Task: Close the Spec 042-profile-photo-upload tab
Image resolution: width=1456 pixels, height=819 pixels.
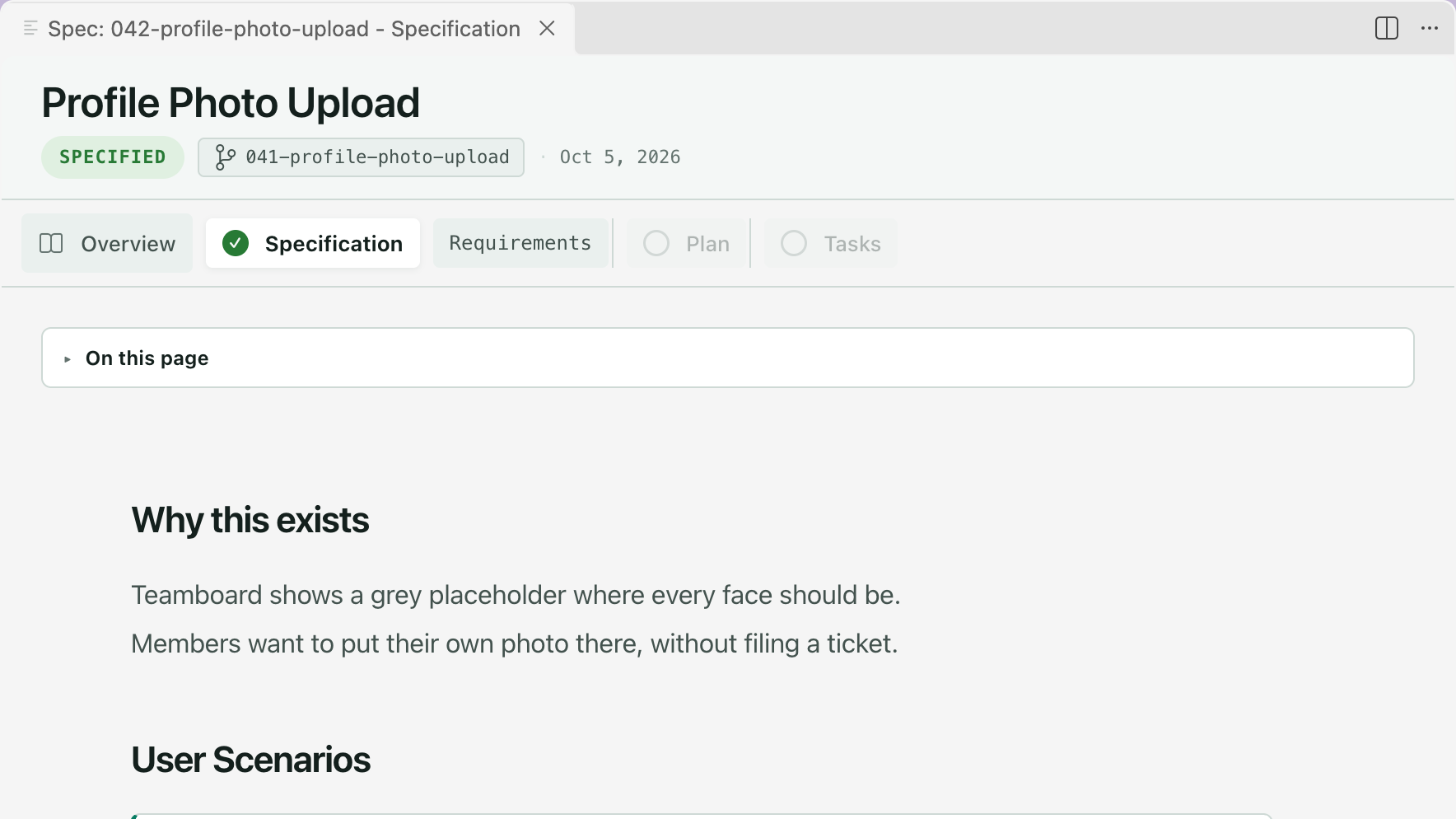Action: coord(547,28)
